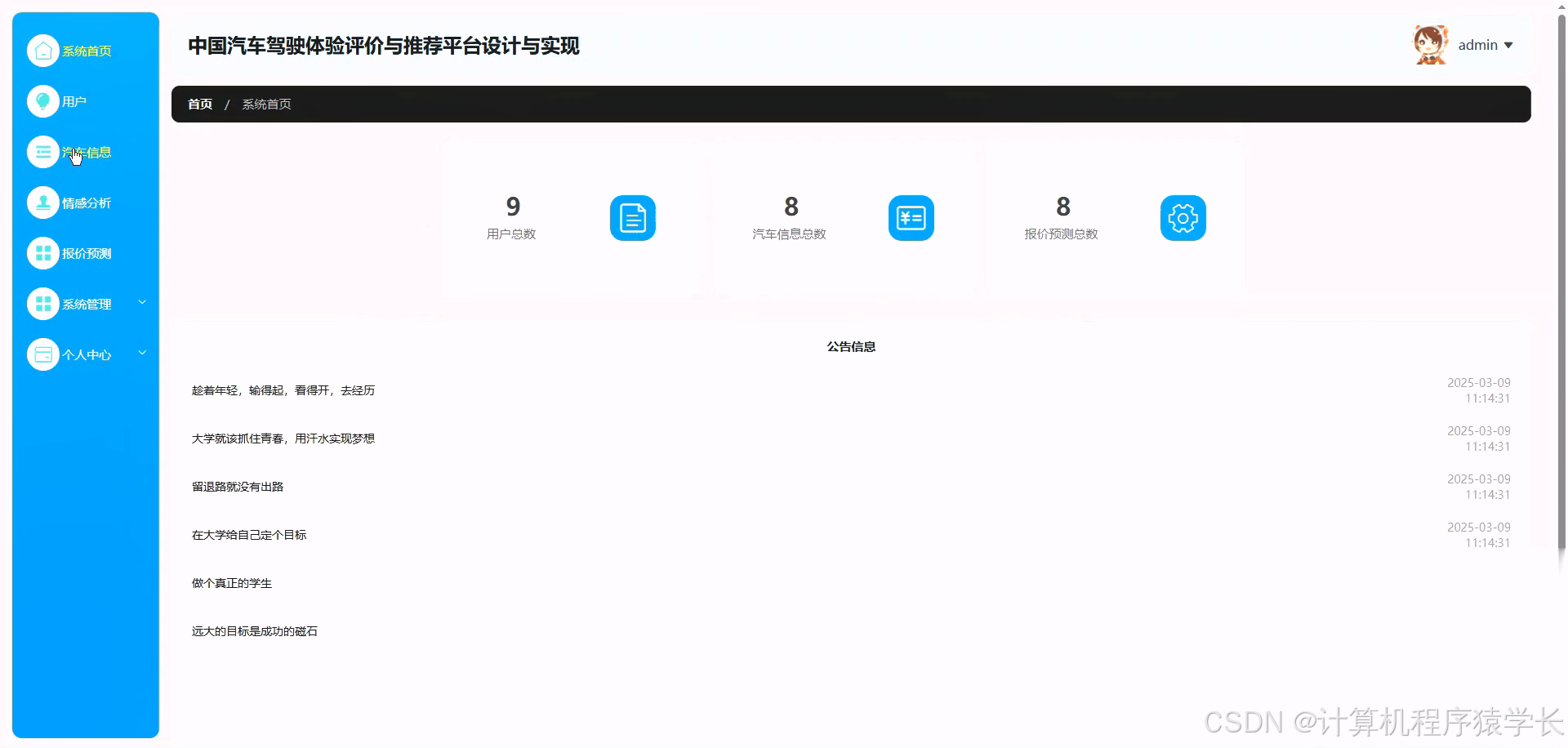Select the 用户 user icon

pos(42,101)
